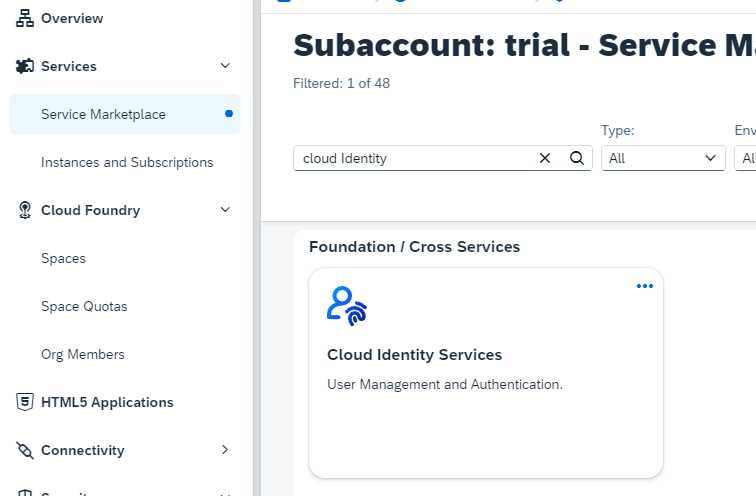Click the Connectivity icon in sidebar

point(25,450)
